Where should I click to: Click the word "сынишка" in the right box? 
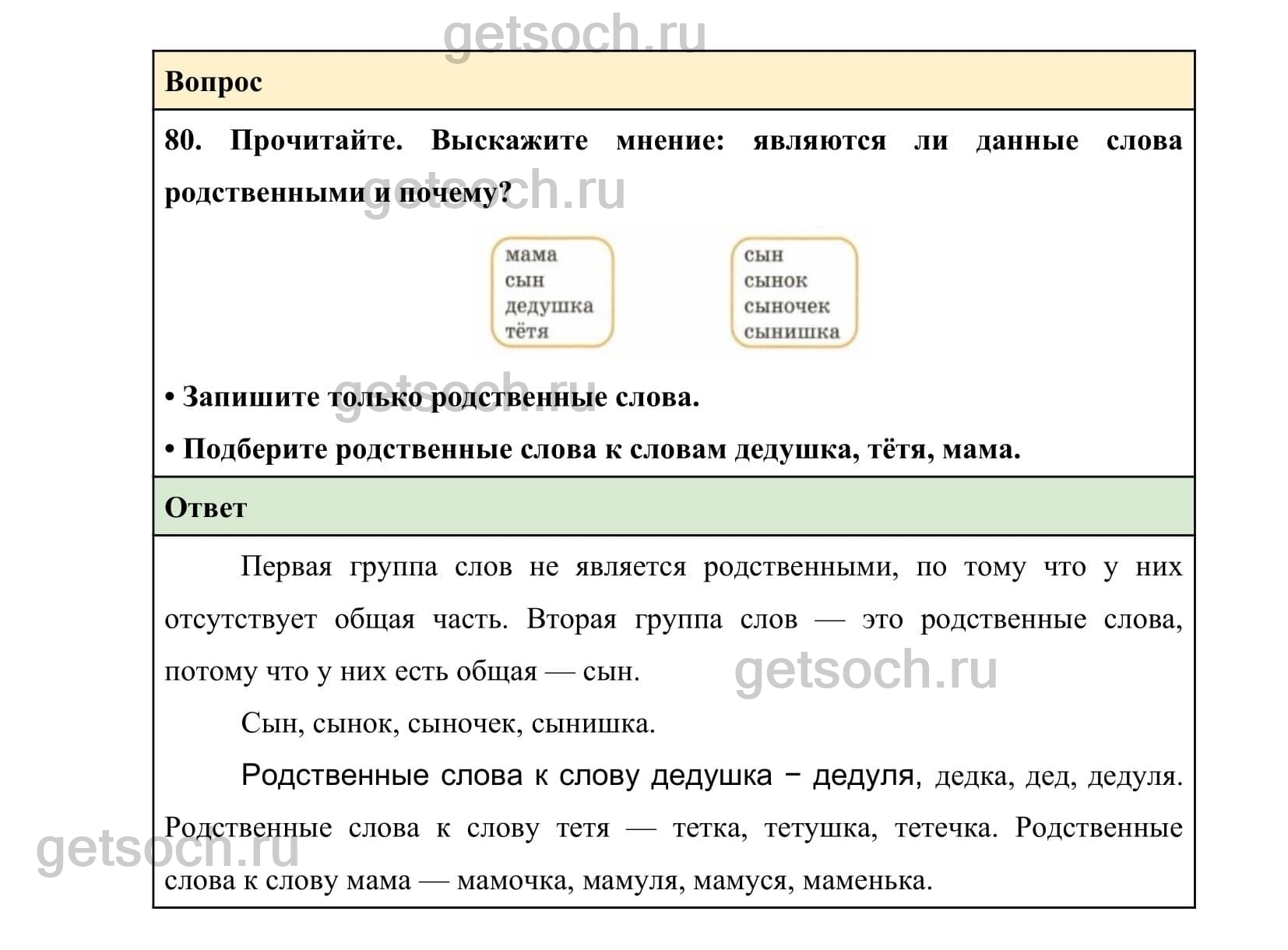click(x=791, y=332)
